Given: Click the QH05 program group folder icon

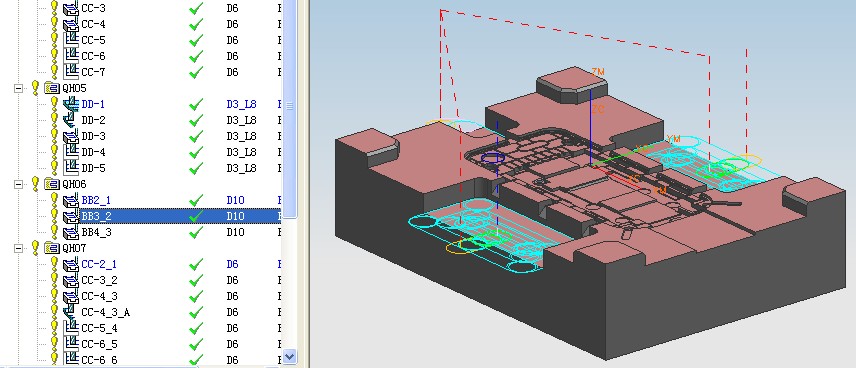Looking at the screenshot, I should coord(52,88).
